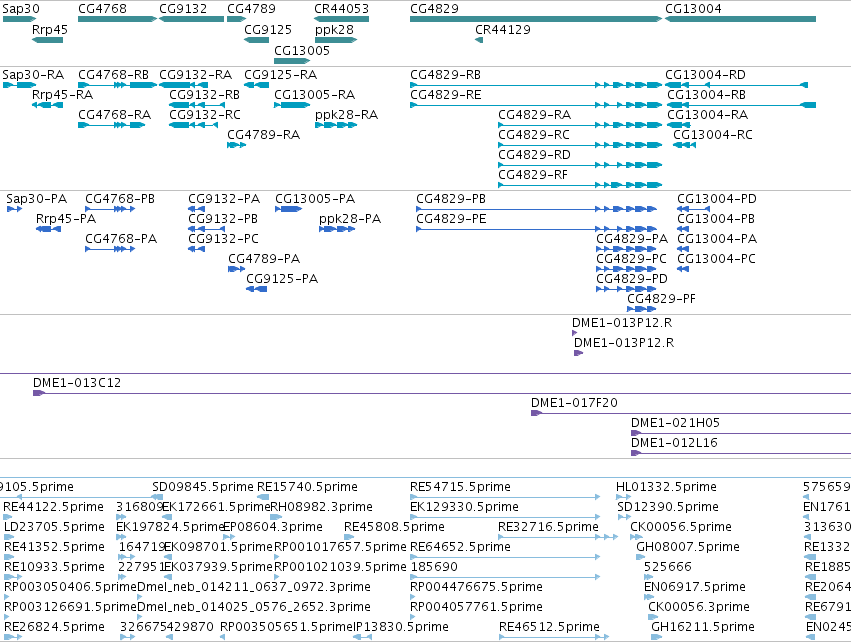
Task: Click transcript CG13004-RB label
Action: [707, 94]
